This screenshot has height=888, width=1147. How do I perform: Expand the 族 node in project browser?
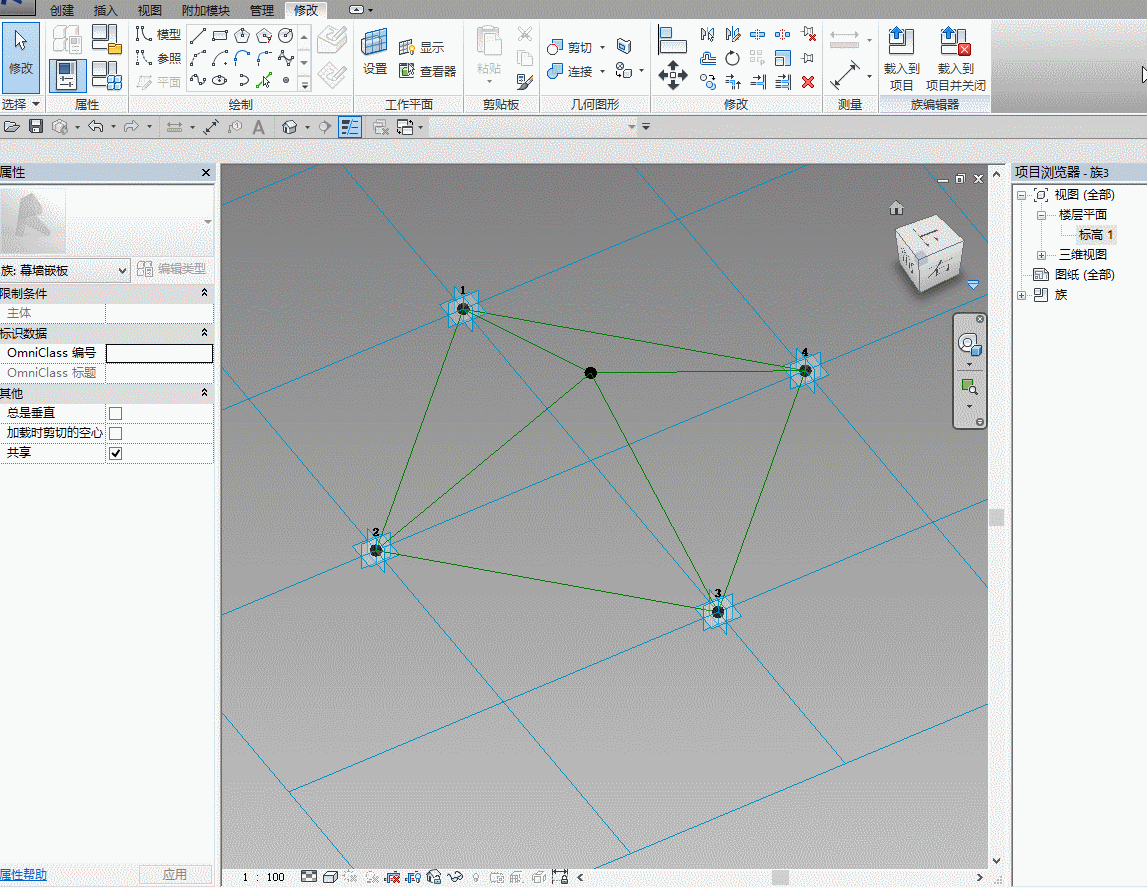pos(1021,295)
